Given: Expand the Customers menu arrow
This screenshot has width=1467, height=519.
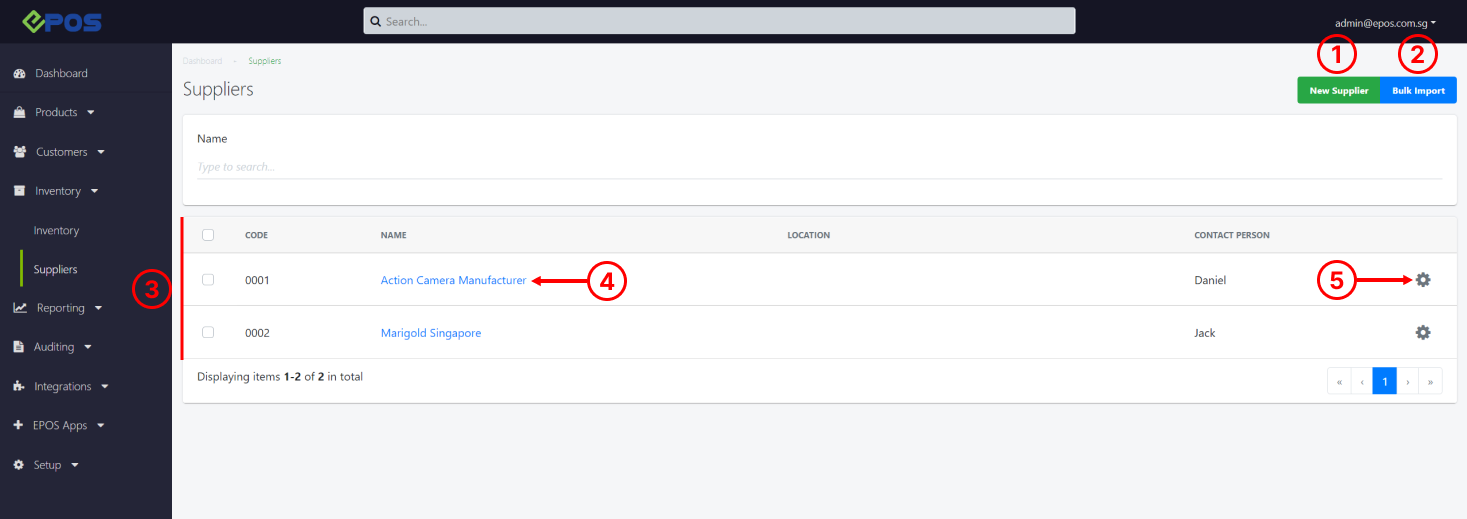Looking at the screenshot, I should (x=101, y=153).
